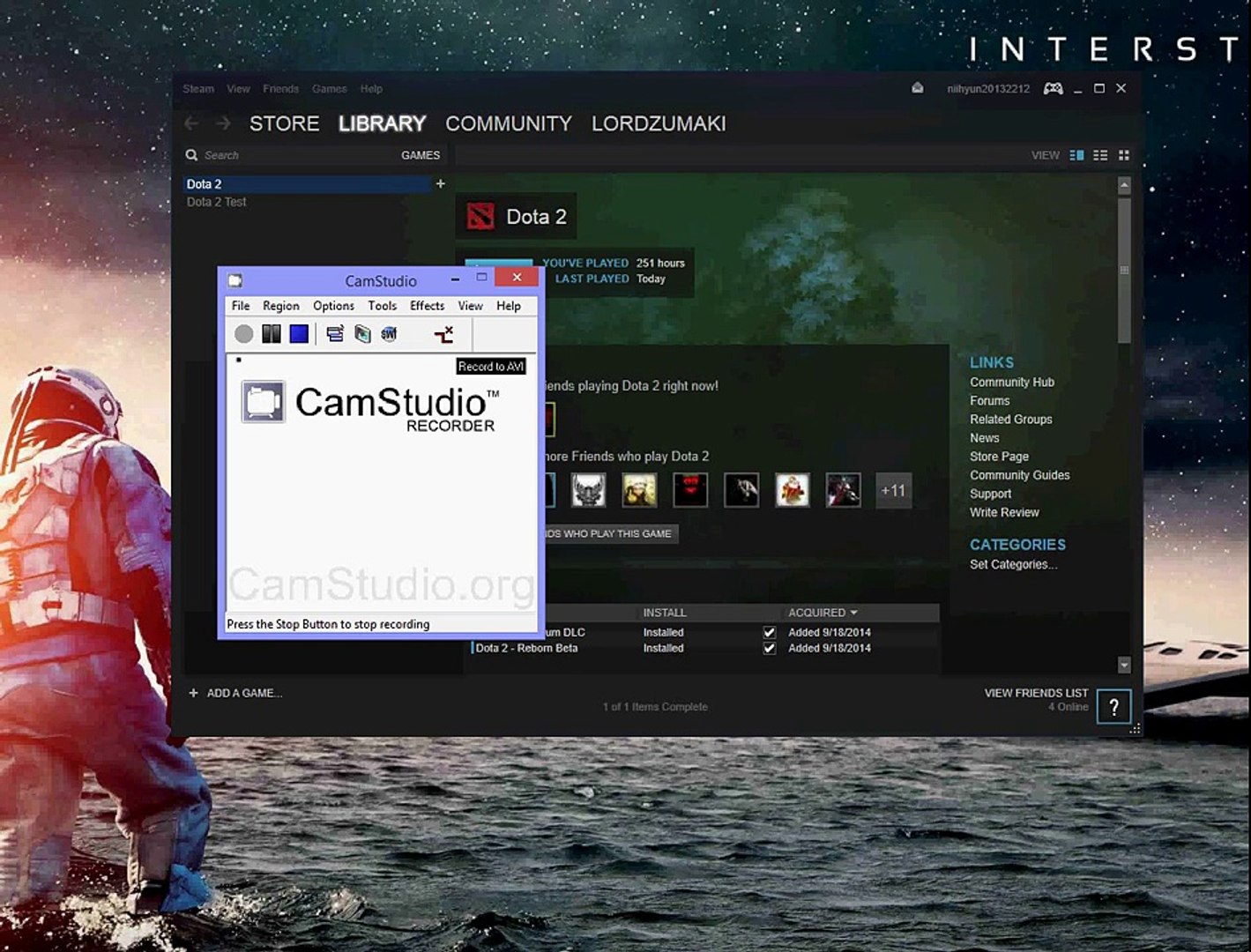Open the red-eyed black friend avatar
The width and height of the screenshot is (1251, 952).
tap(690, 491)
